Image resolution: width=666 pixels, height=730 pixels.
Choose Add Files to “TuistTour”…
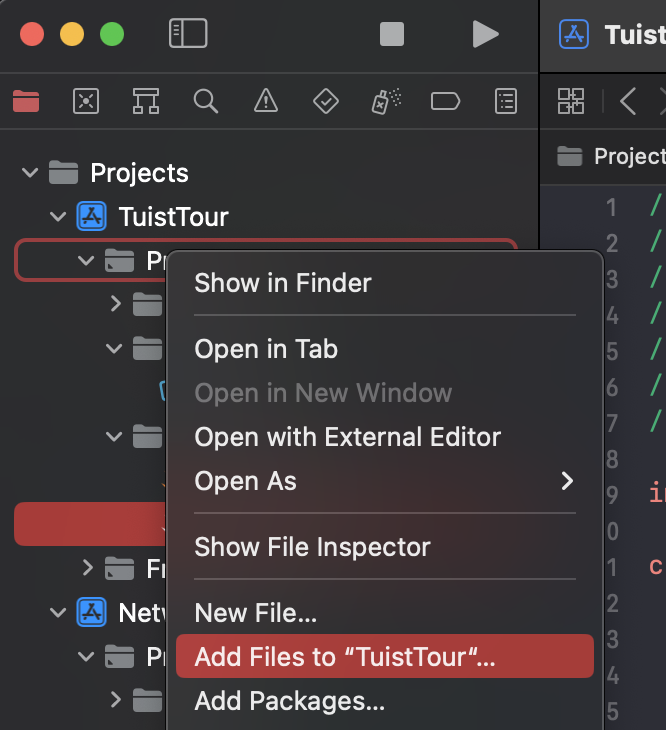[x=385, y=656]
